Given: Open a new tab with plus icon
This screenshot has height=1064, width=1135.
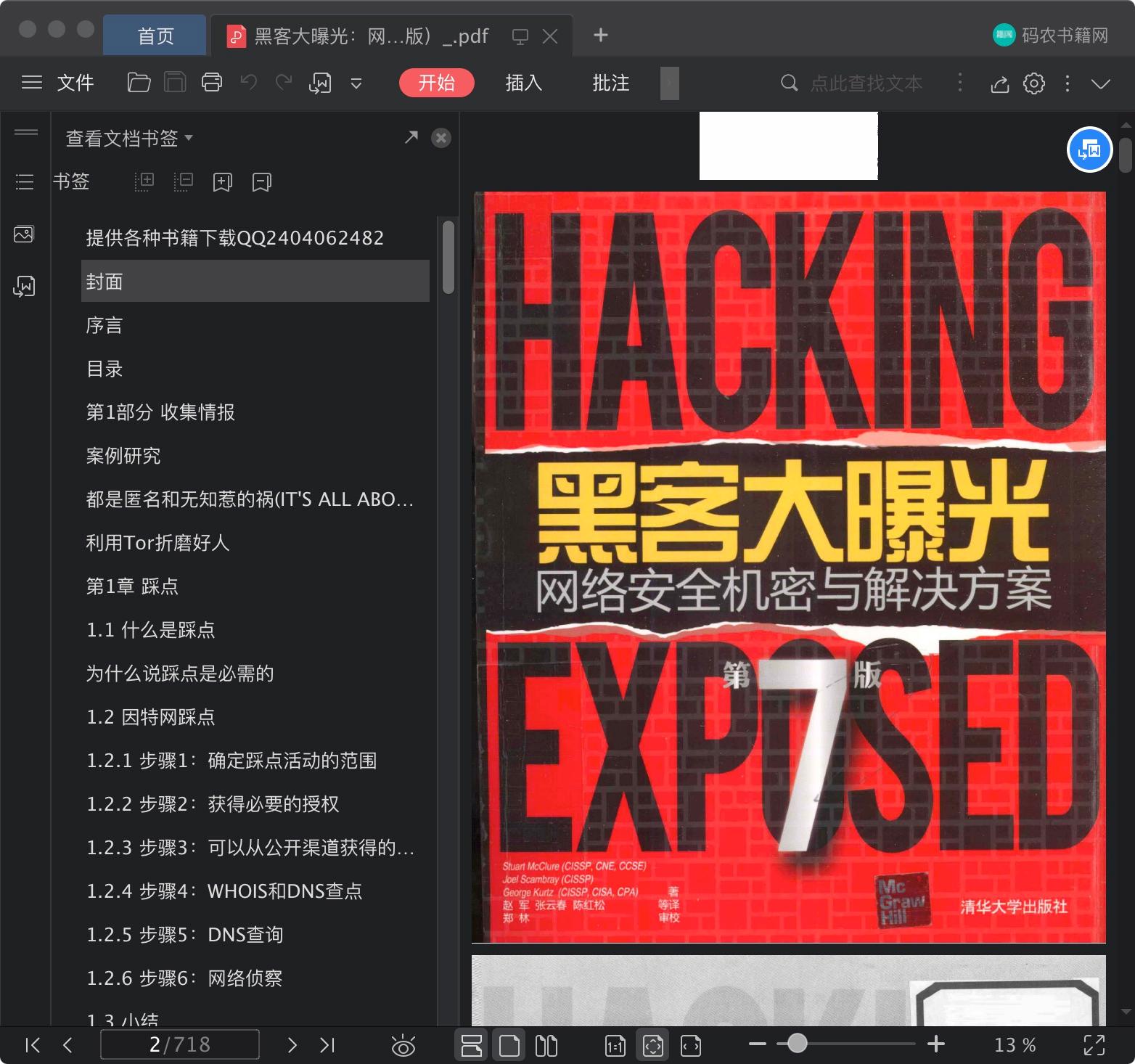Looking at the screenshot, I should tap(601, 35).
